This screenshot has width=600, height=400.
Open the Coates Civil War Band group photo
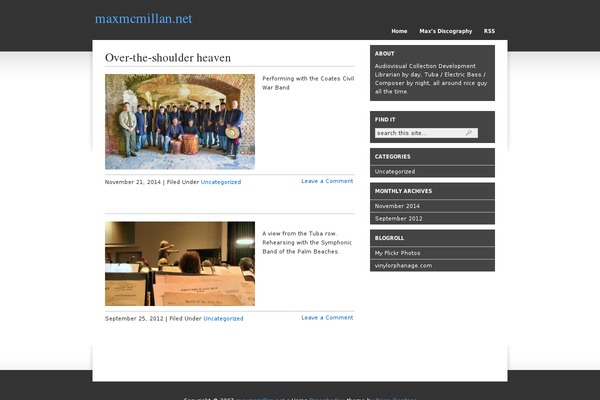tap(180, 122)
